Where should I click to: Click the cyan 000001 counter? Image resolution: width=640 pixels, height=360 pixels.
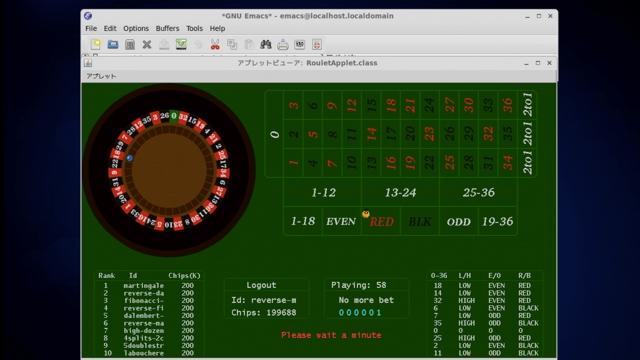click(x=360, y=313)
